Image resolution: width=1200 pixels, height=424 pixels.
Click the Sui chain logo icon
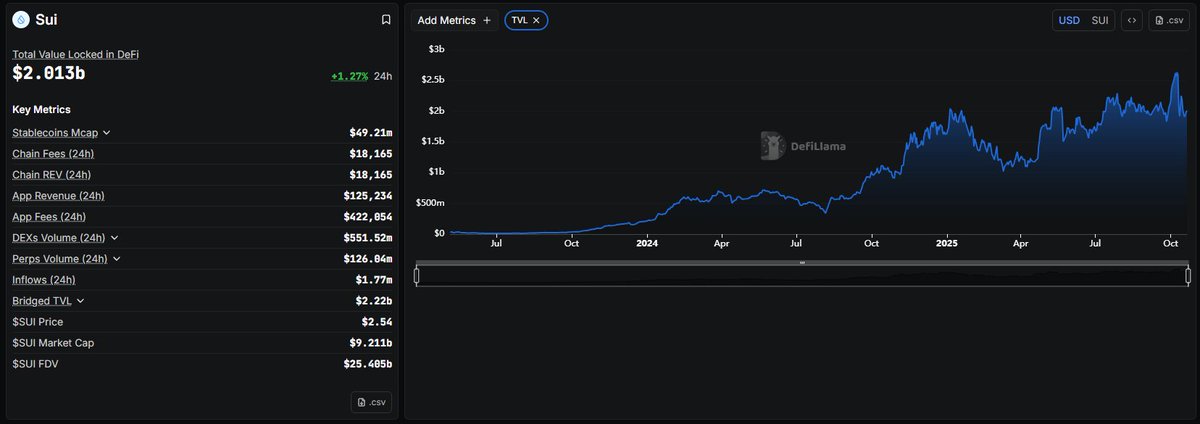[x=20, y=19]
